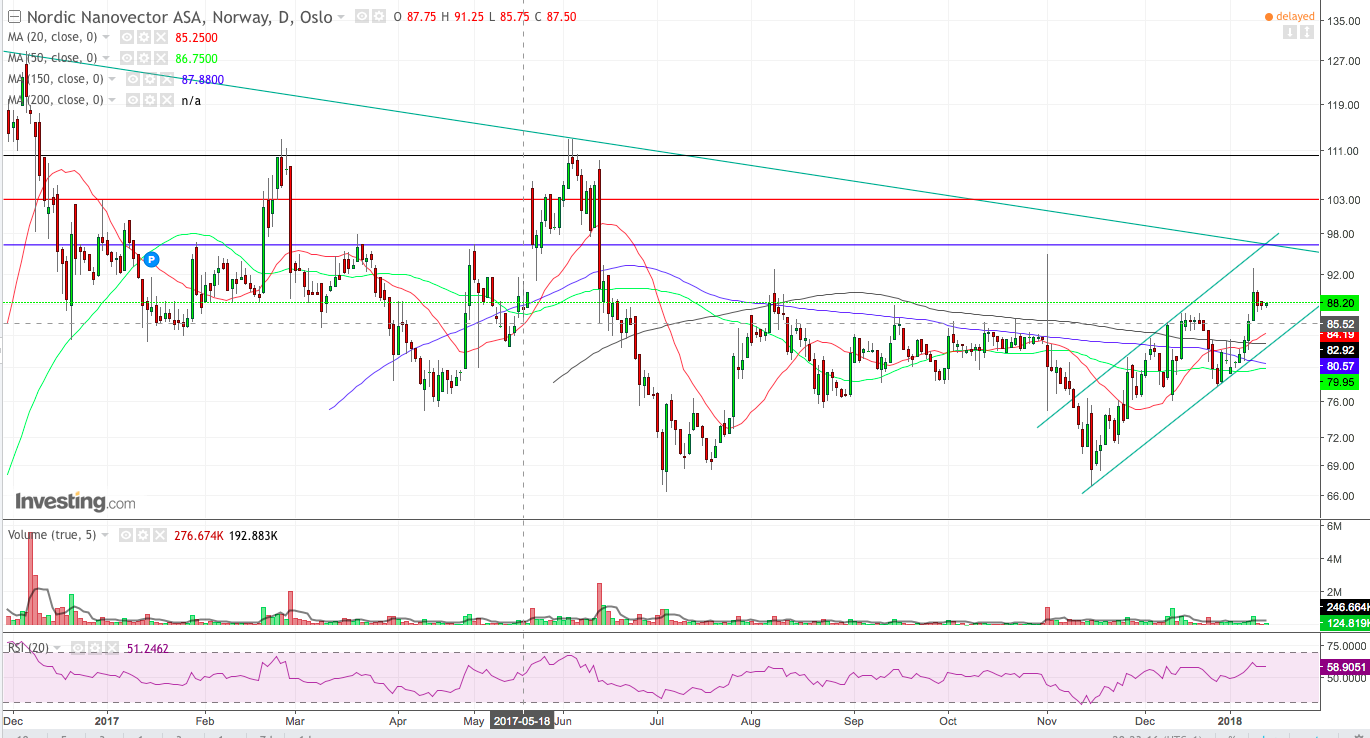Click RSI axis value label 58.9051
The image size is (1370, 738).
[1345, 665]
